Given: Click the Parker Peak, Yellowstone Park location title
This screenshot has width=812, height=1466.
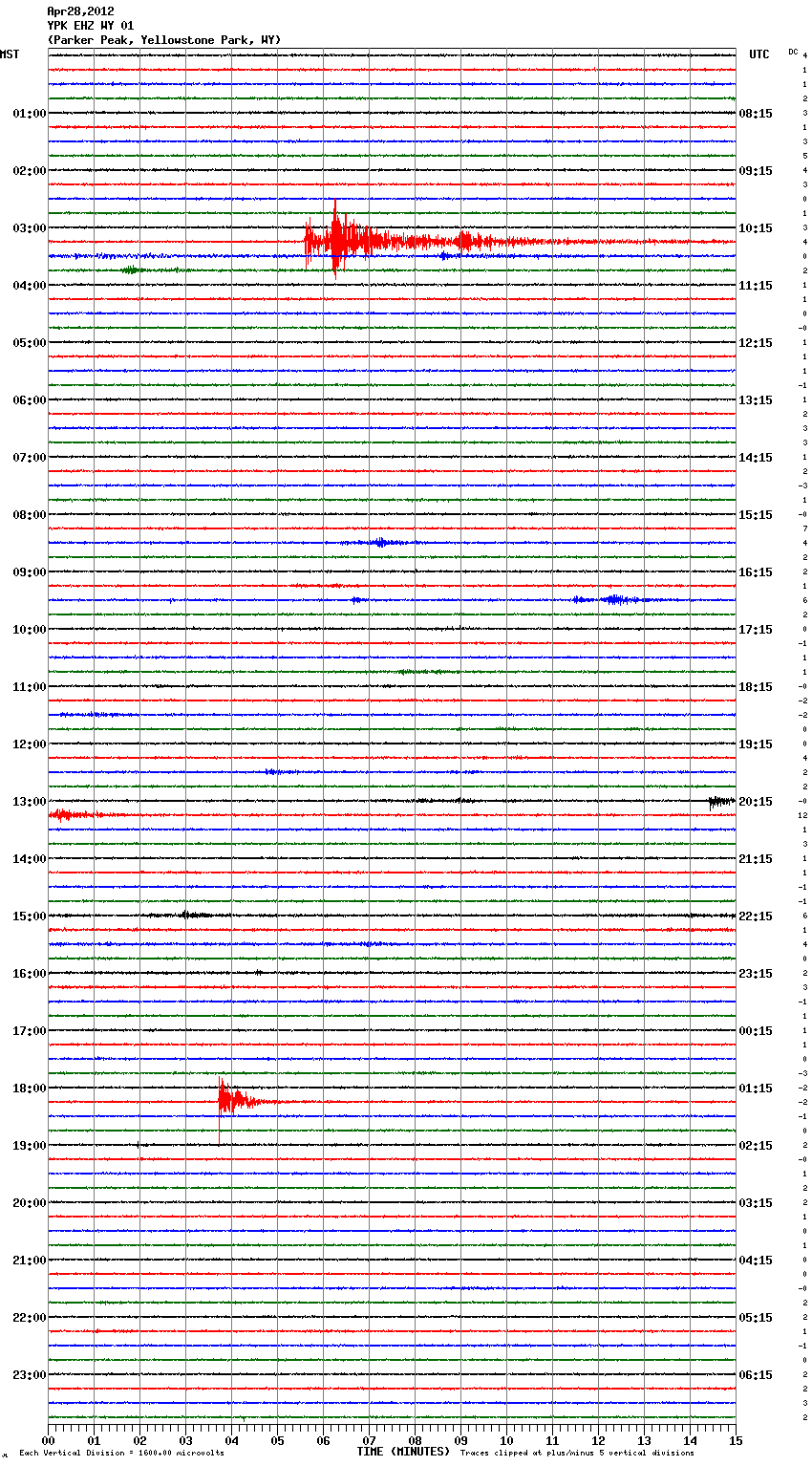Looking at the screenshot, I should pos(164,40).
